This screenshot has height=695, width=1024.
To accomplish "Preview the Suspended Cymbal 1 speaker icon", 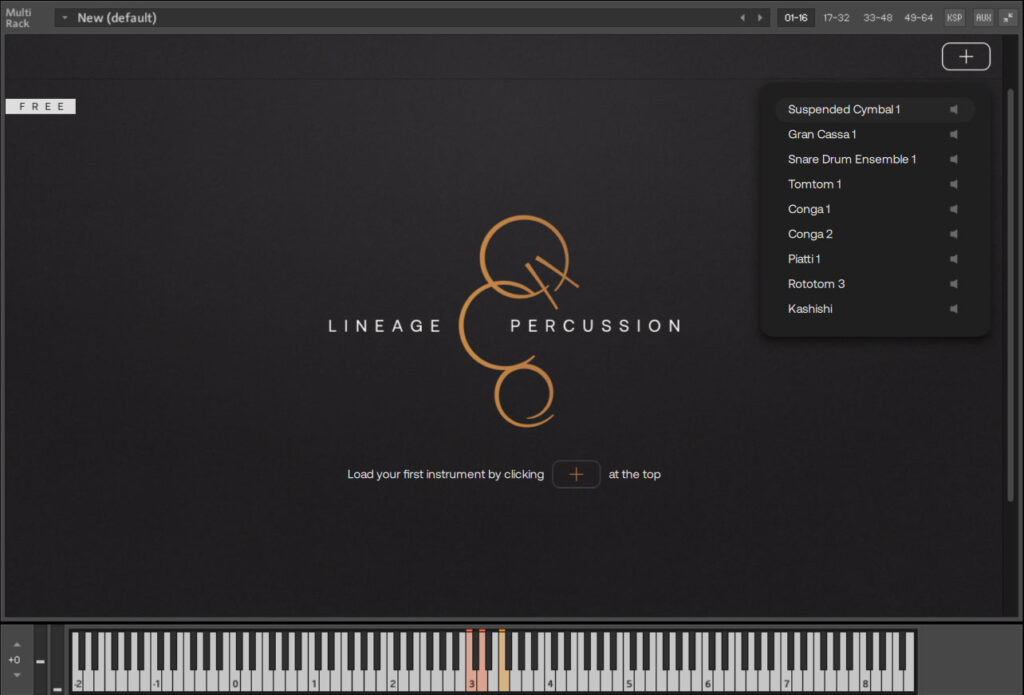I will tap(954, 110).
